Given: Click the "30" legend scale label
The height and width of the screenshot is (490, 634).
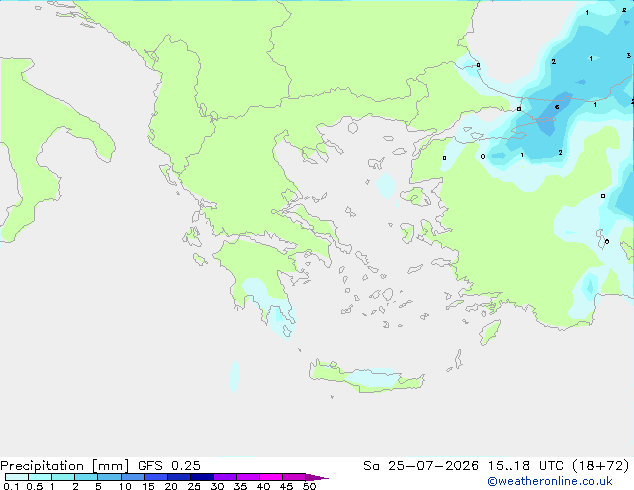Looking at the screenshot, I should click(x=217, y=486).
